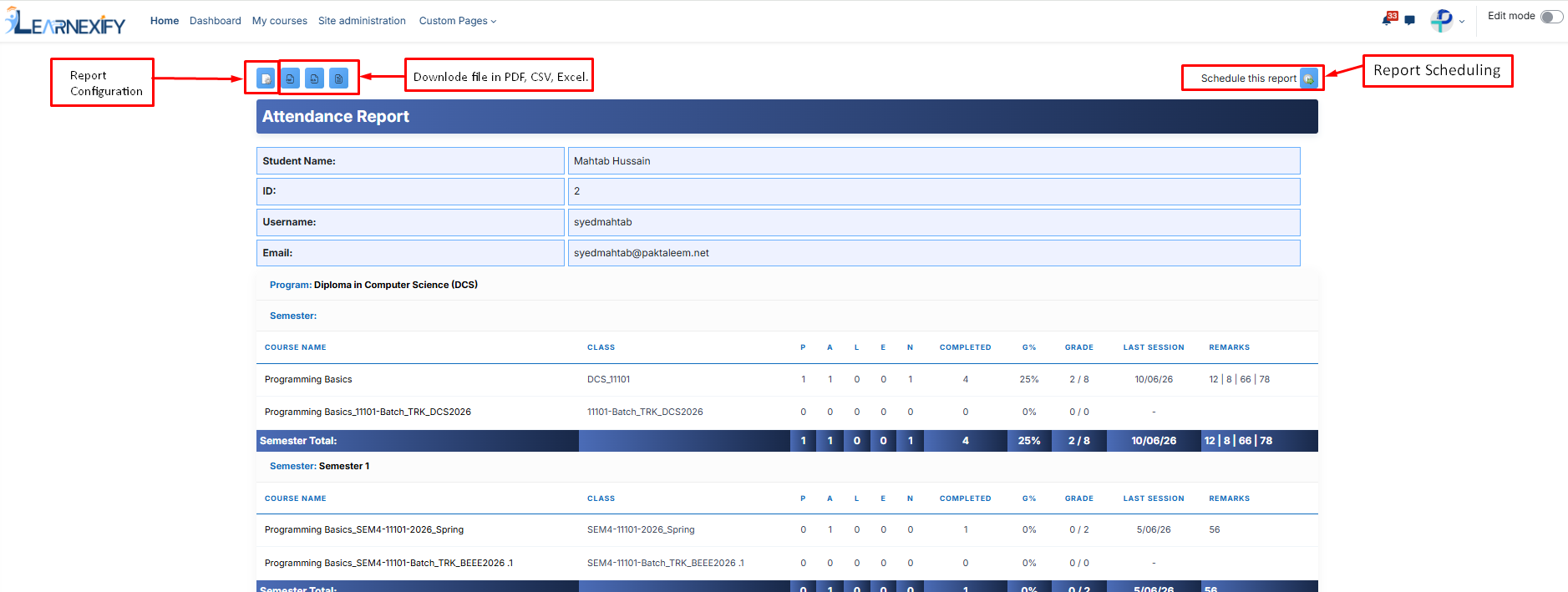The image size is (1568, 592).
Task: Click the Student Name: label cell
Action: 410,161
